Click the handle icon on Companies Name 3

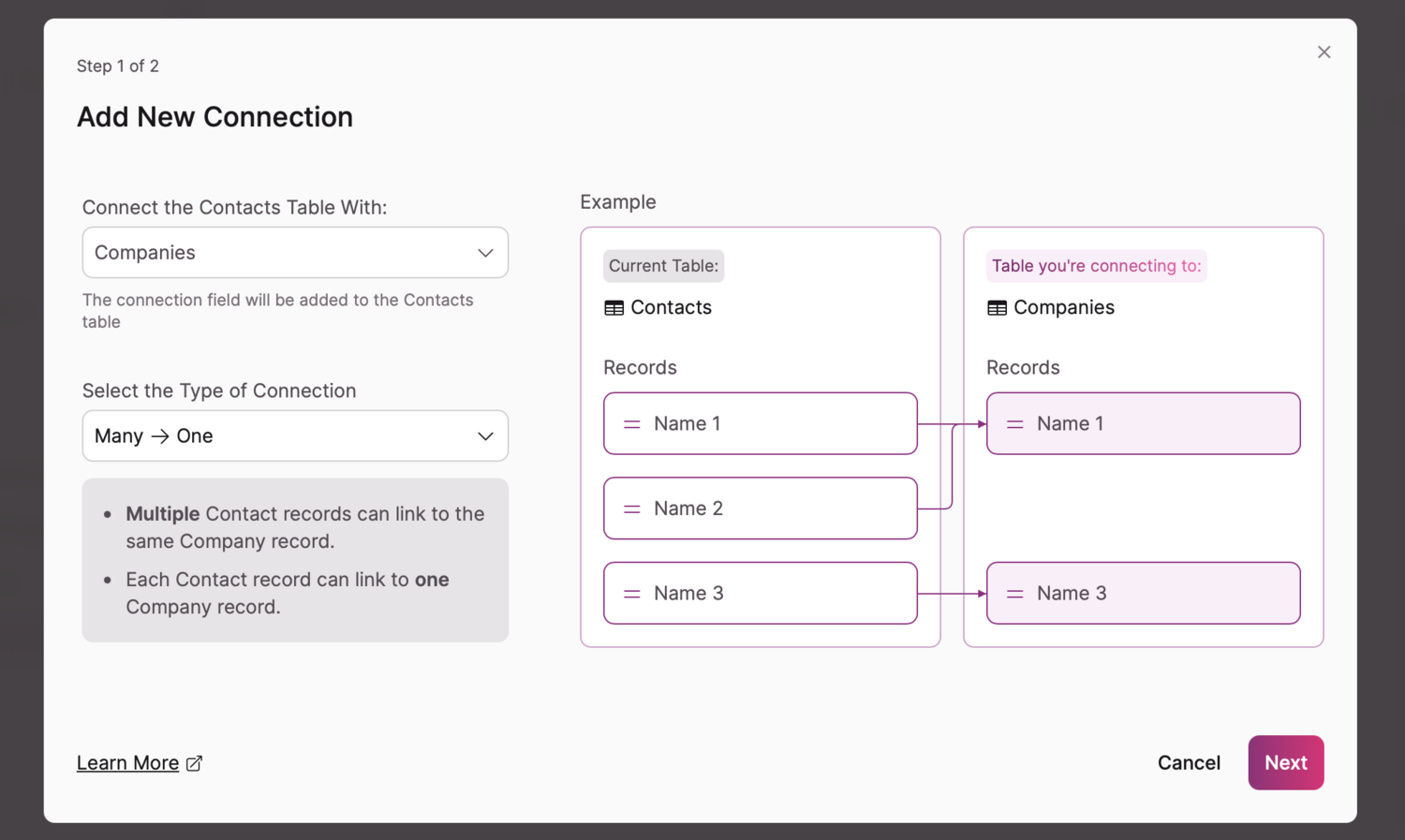[1014, 594]
